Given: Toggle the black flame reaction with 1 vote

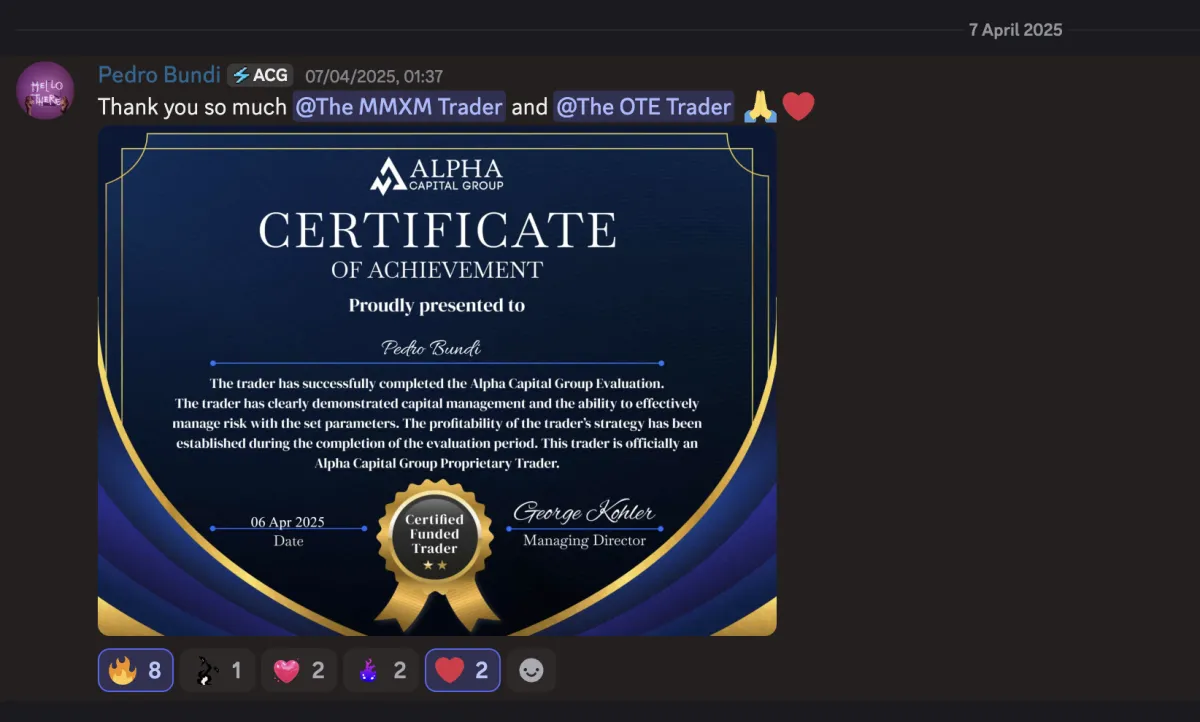Looking at the screenshot, I should (217, 670).
